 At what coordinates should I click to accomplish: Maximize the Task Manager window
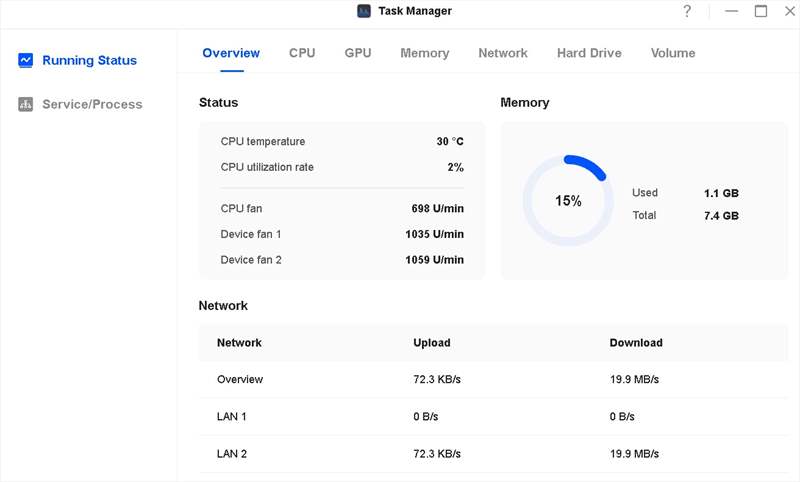(761, 11)
